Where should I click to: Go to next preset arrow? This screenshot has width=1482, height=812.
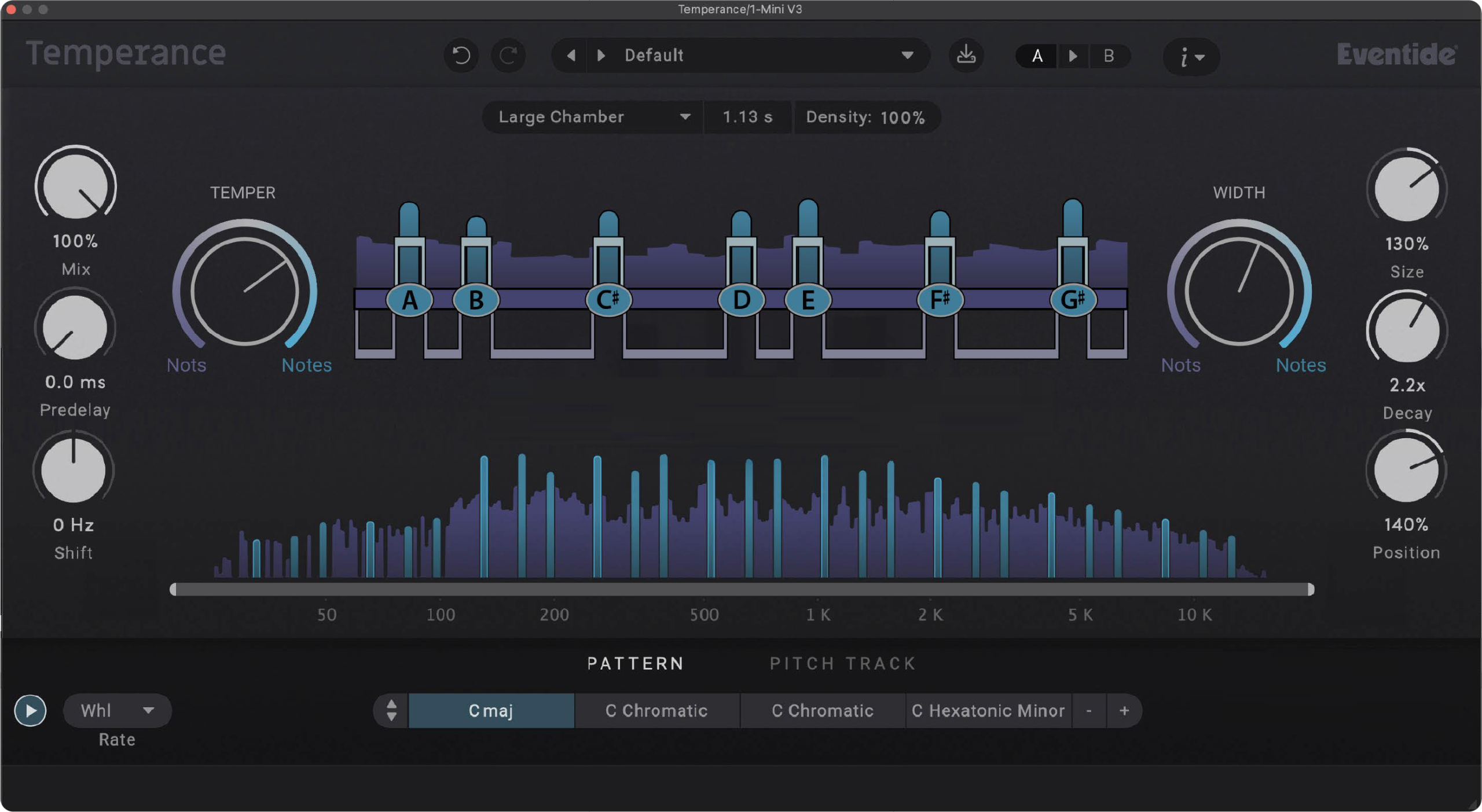tap(601, 56)
